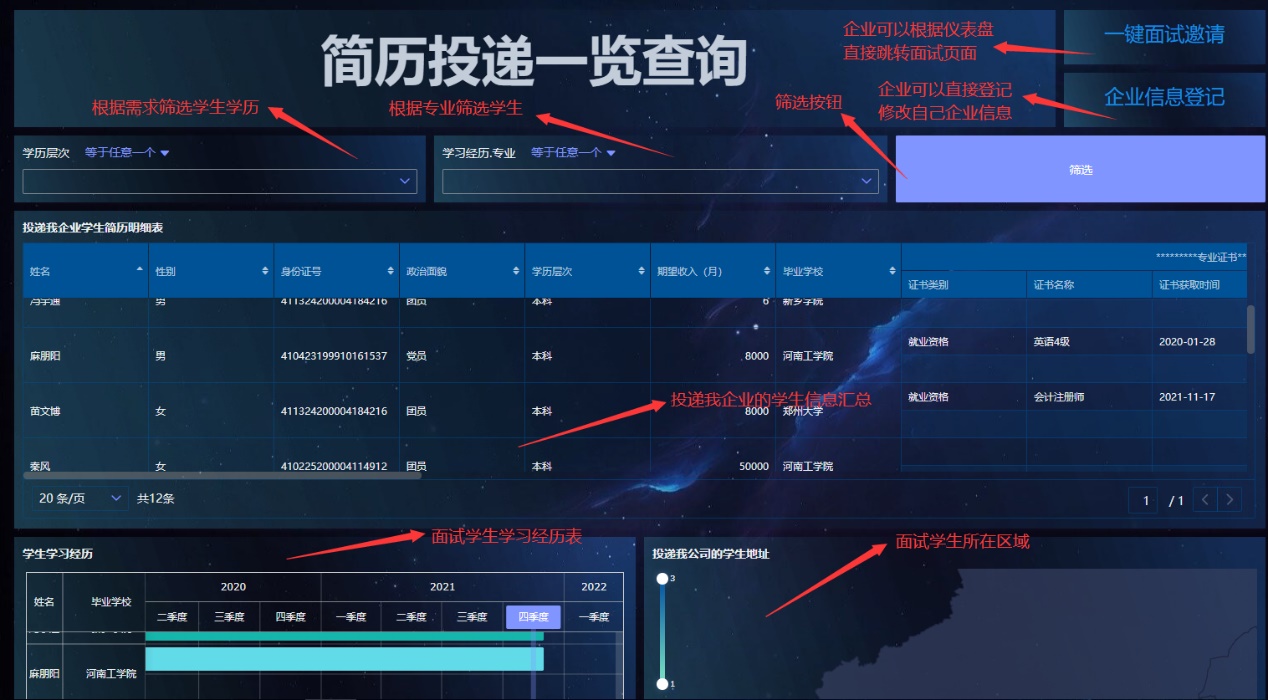Click the page number input field
Screen dimensions: 1268x700
coord(1145,500)
